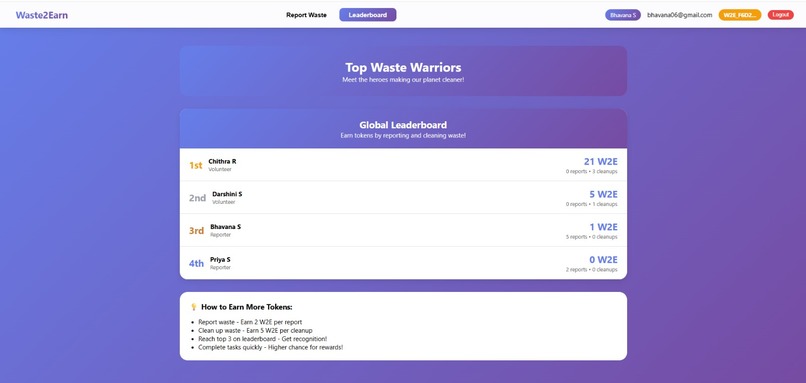
Task: Open the Report Waste page
Action: point(306,15)
